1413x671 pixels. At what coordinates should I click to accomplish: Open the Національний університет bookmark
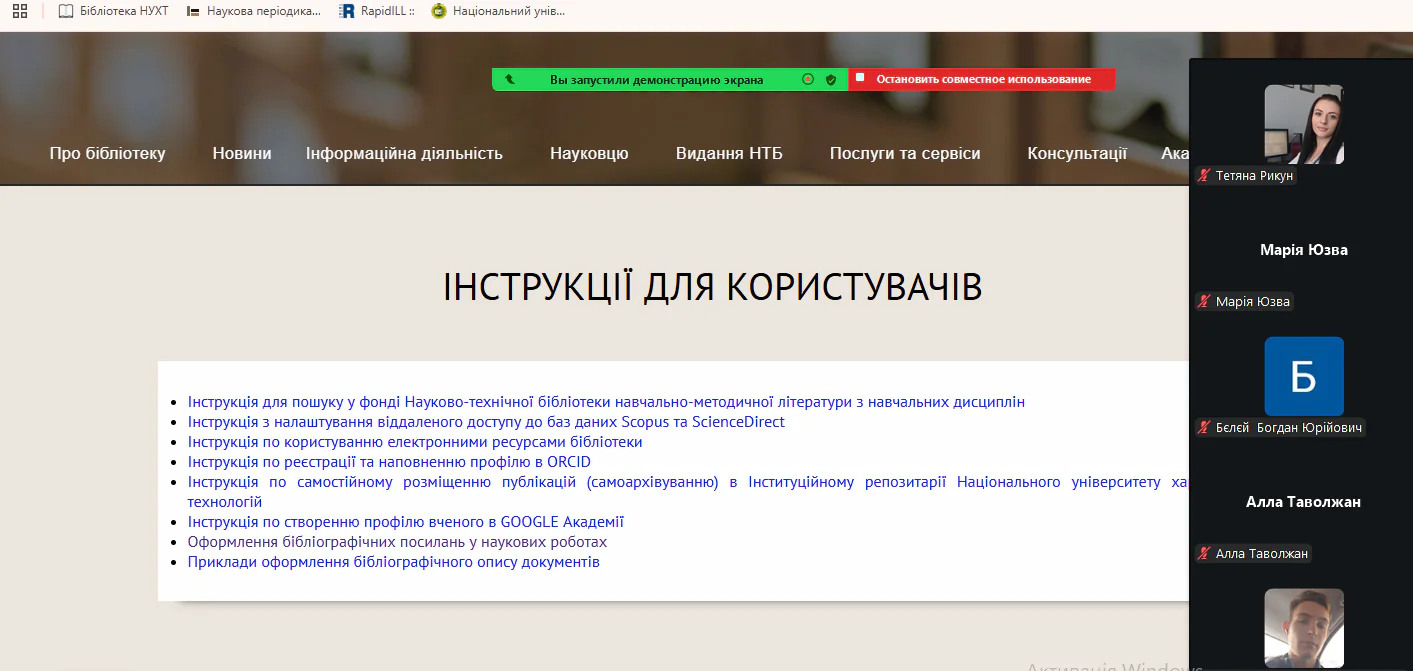(x=498, y=11)
